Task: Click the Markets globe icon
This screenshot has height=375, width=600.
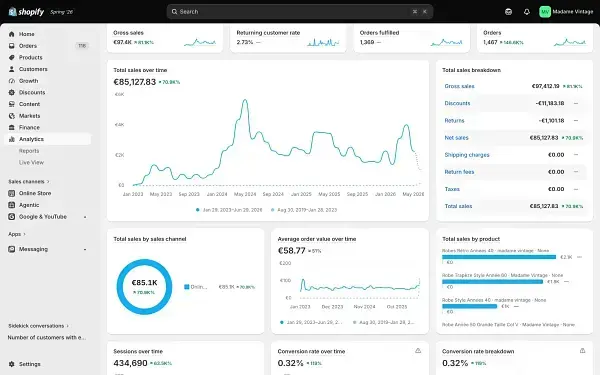Action: [x=11, y=116]
